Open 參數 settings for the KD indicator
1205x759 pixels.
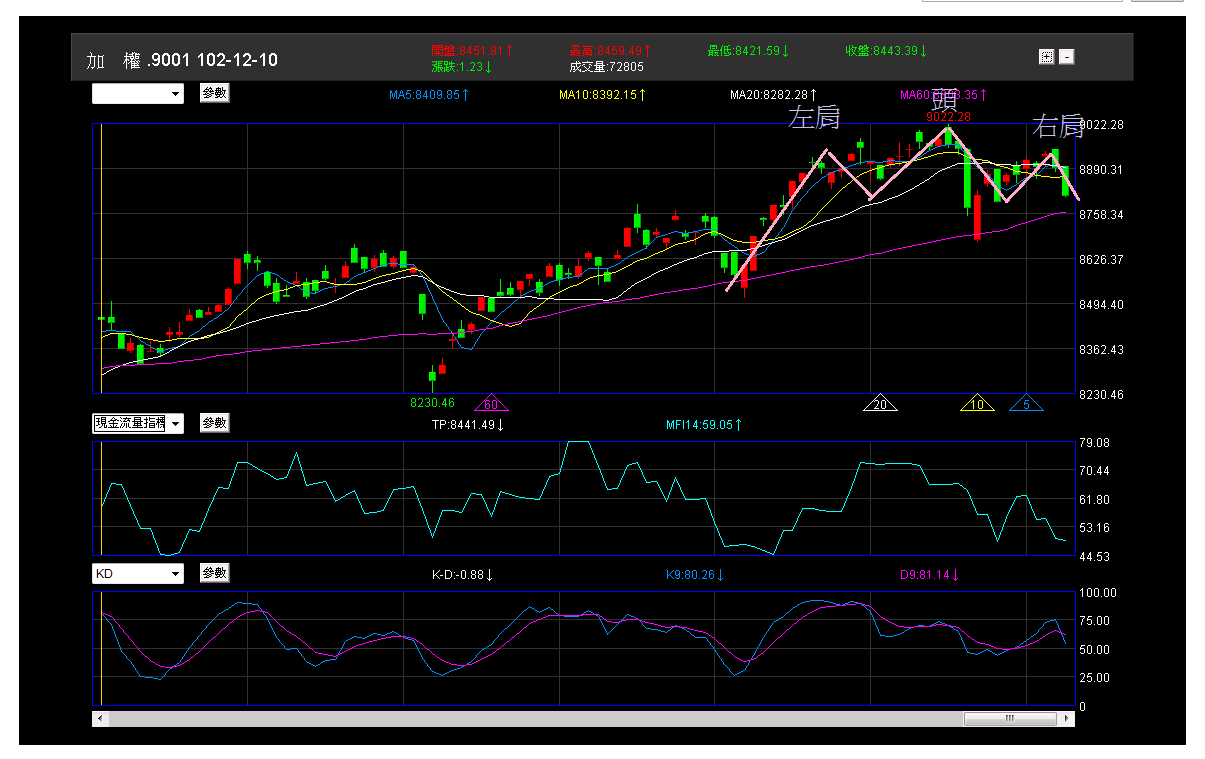214,573
